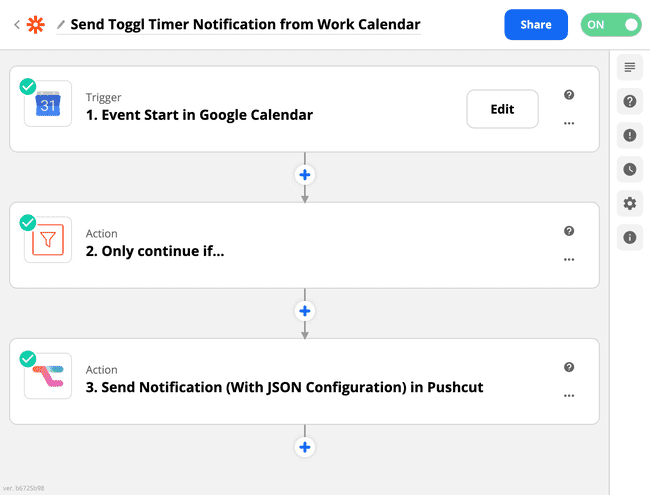Go back using the left chevron arrow

click(x=17, y=24)
